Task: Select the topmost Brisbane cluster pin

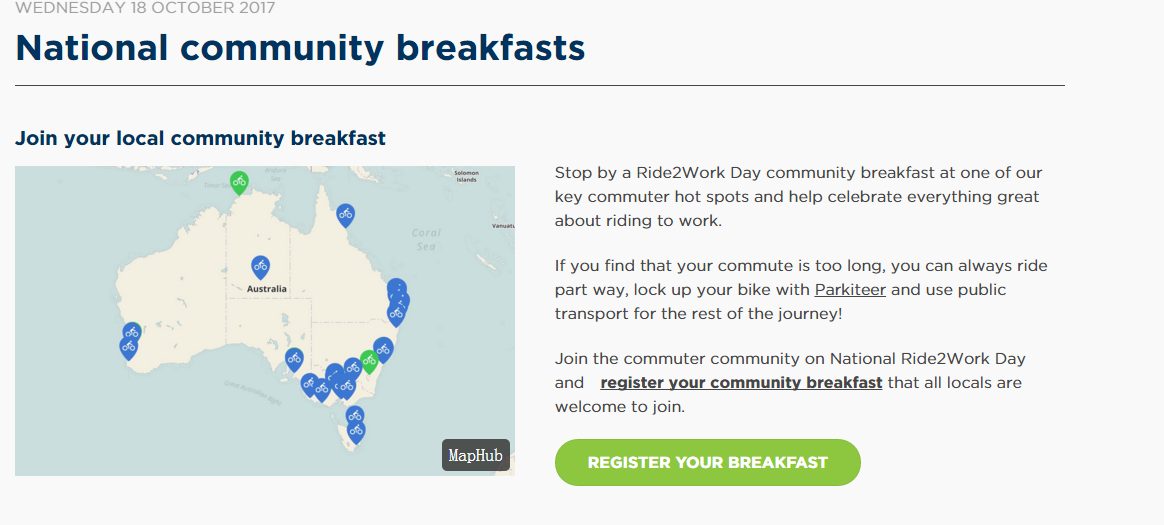Action: [397, 287]
